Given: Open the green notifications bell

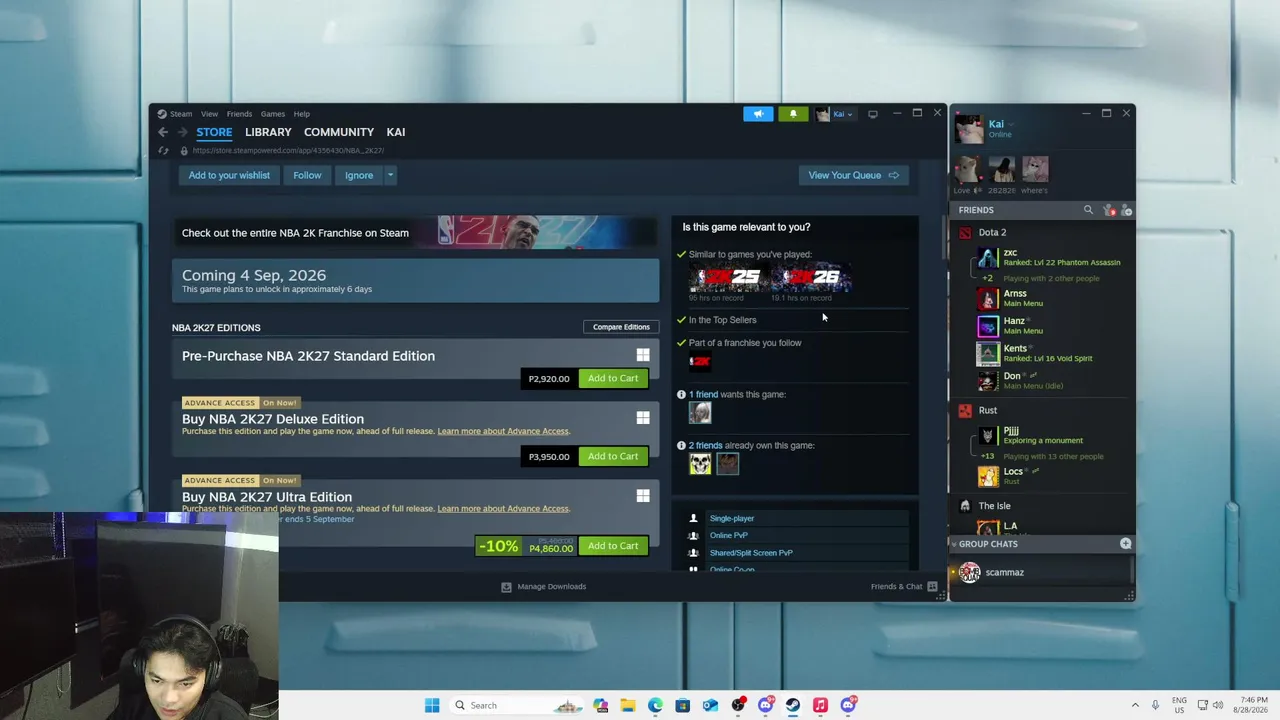Looking at the screenshot, I should tap(793, 114).
